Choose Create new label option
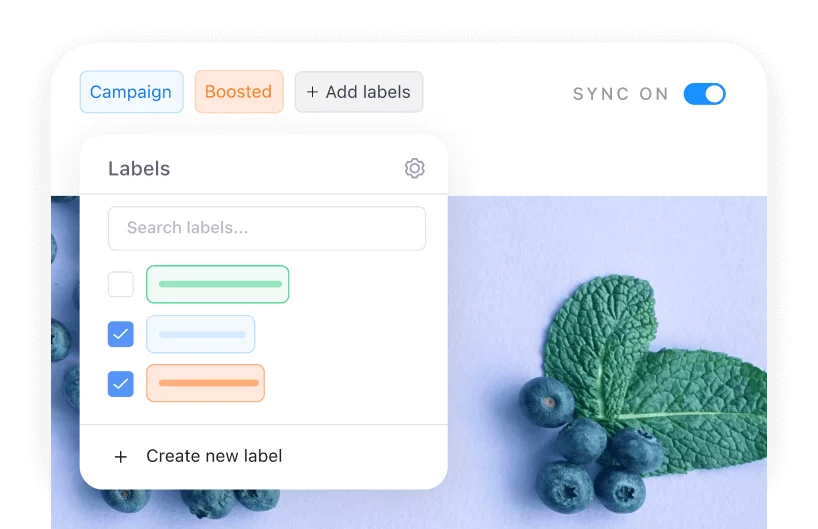 (x=214, y=456)
